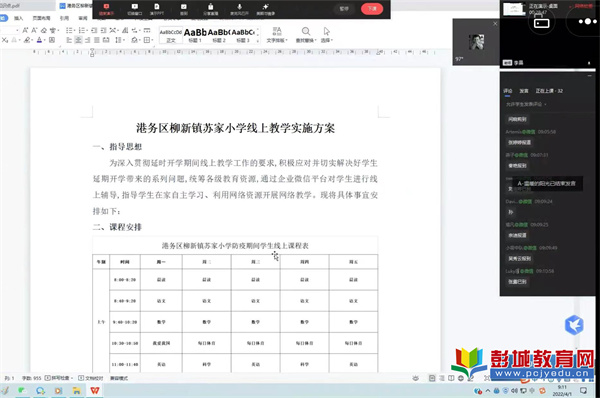Click the subscript X2 icon
The image size is (600, 398).
pyautogui.click(x=5, y=40)
